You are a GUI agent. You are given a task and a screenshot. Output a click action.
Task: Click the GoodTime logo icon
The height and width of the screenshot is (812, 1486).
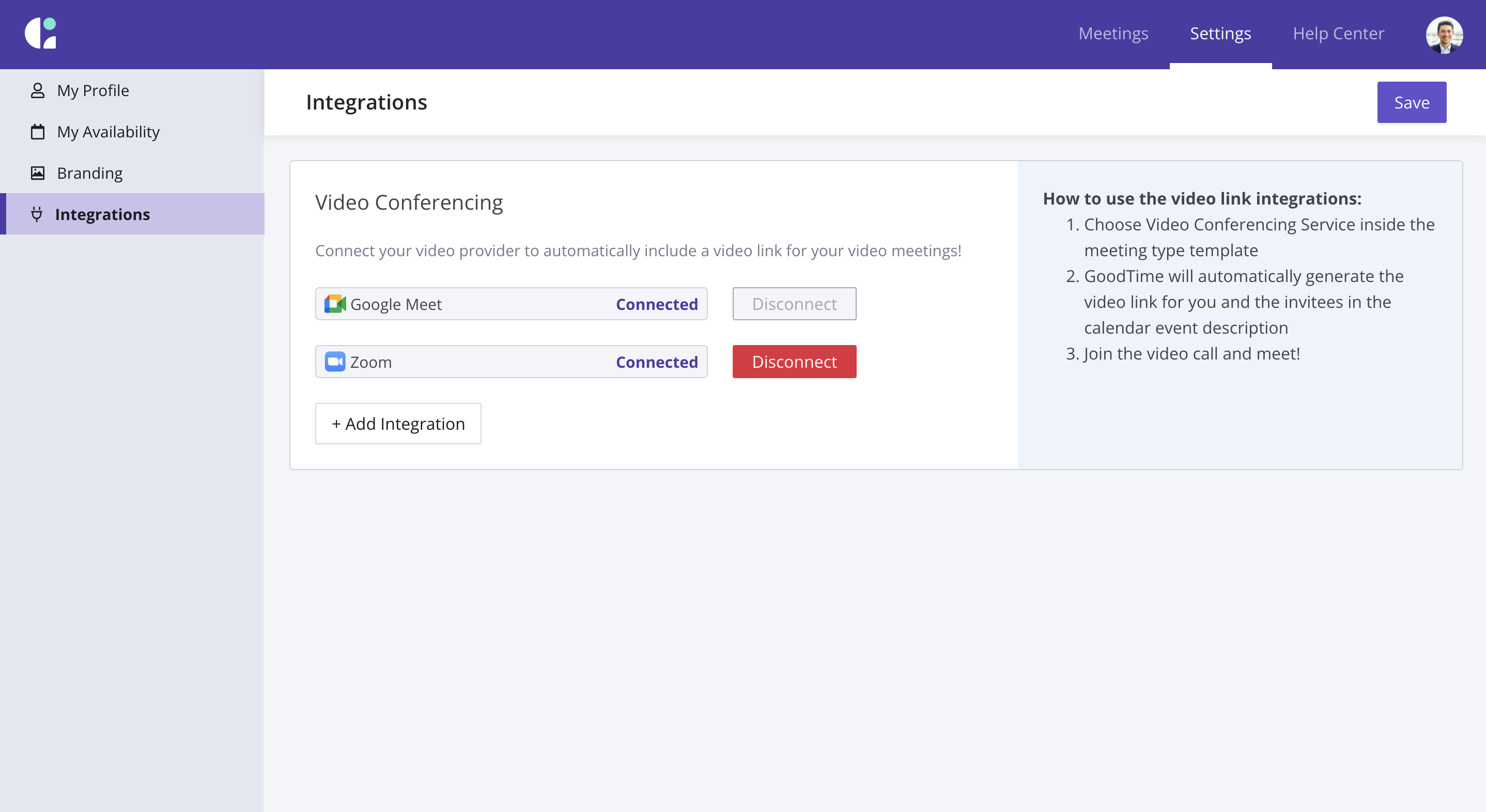pos(40,34)
